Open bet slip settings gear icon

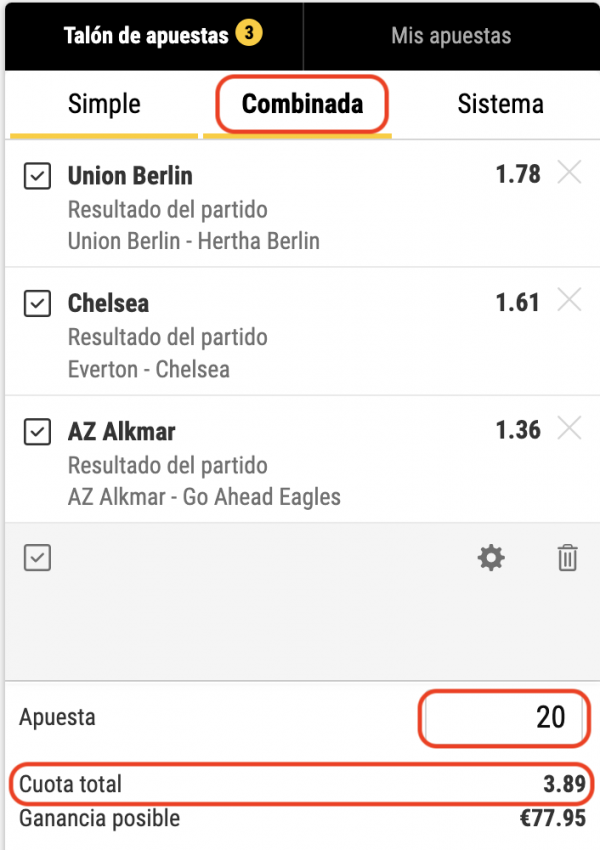pos(491,558)
